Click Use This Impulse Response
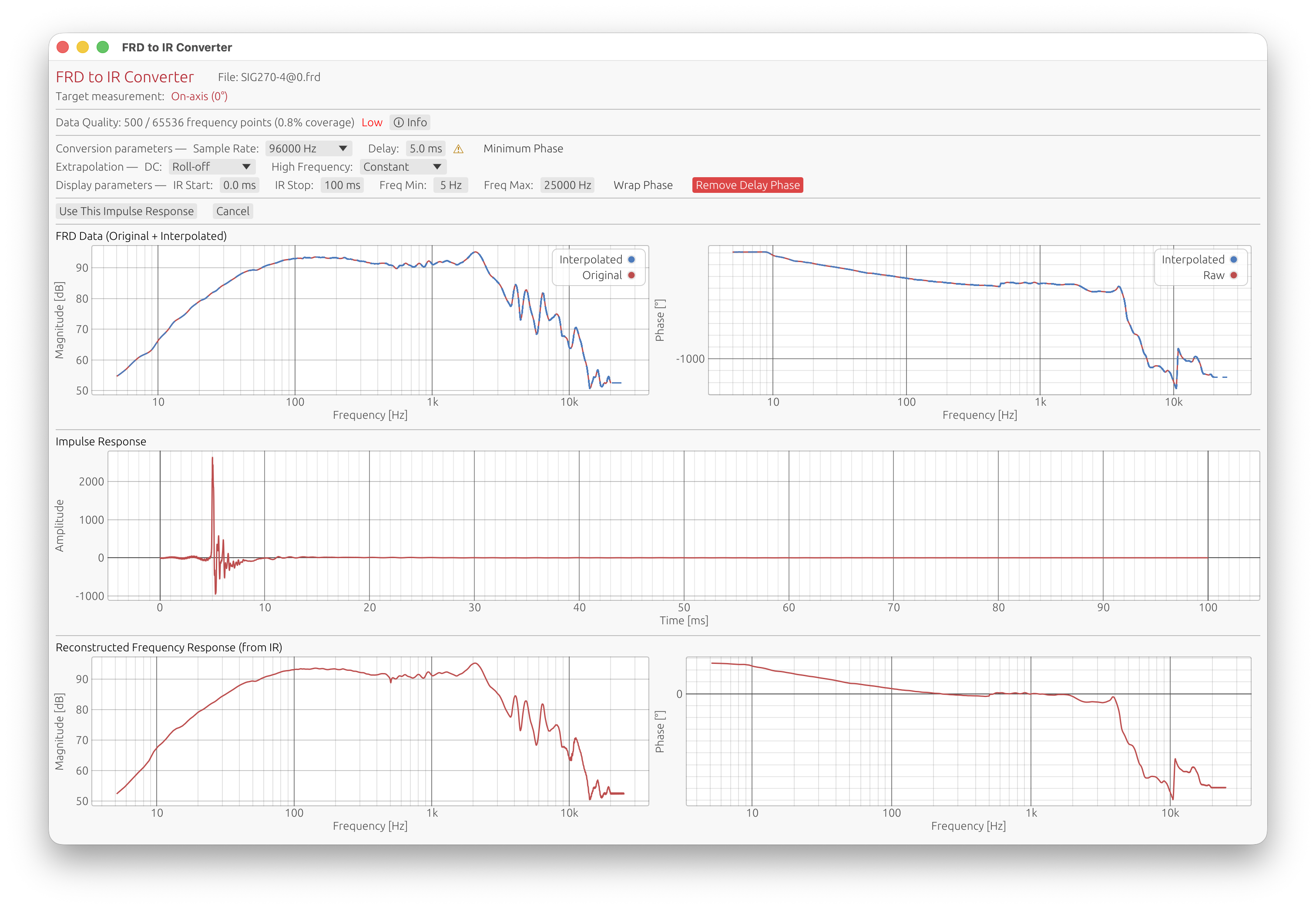 click(x=126, y=211)
